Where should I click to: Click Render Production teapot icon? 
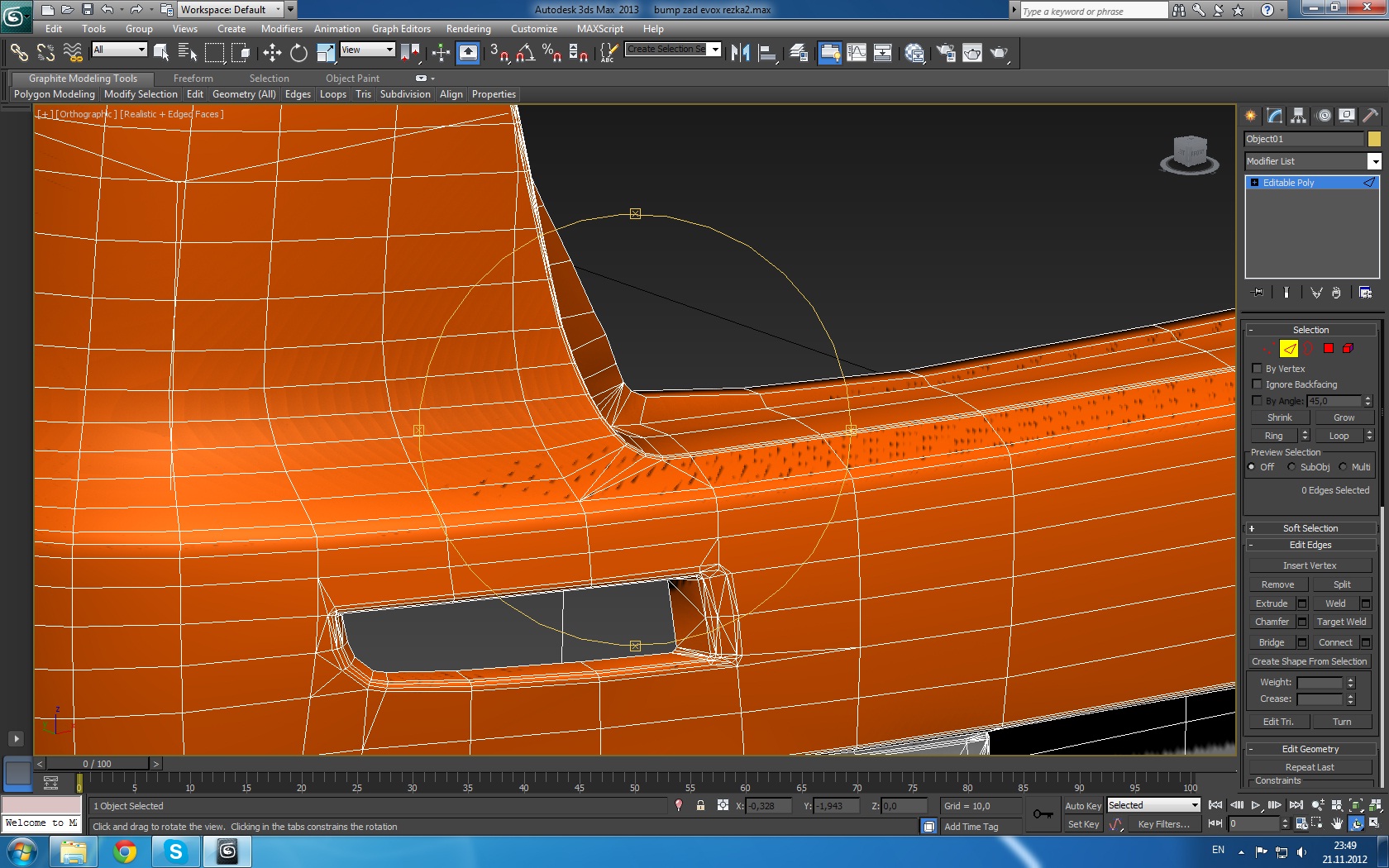click(x=999, y=53)
